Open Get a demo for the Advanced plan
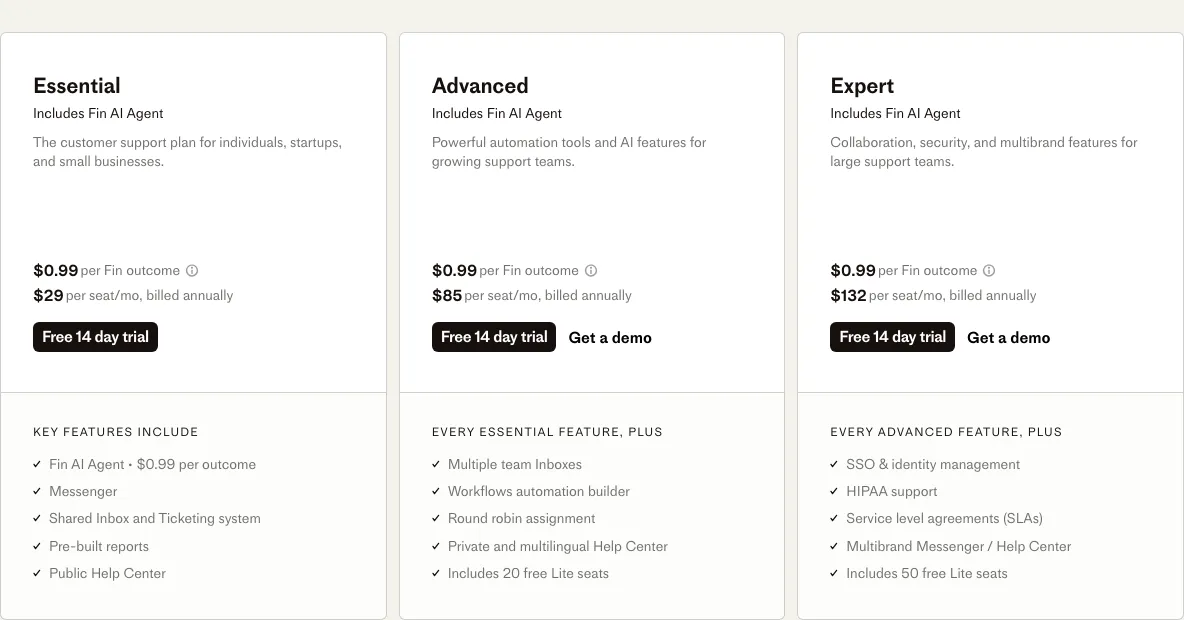The image size is (1184, 620). click(x=610, y=337)
